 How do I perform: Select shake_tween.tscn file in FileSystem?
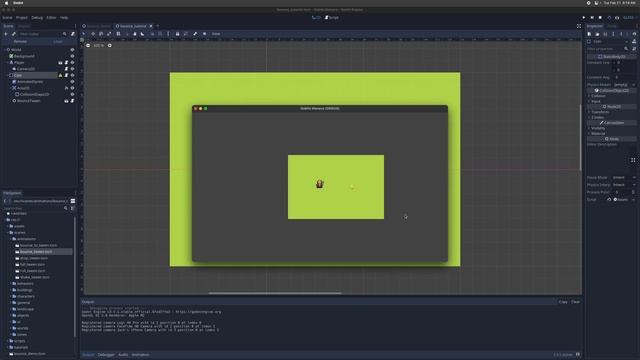34,277
